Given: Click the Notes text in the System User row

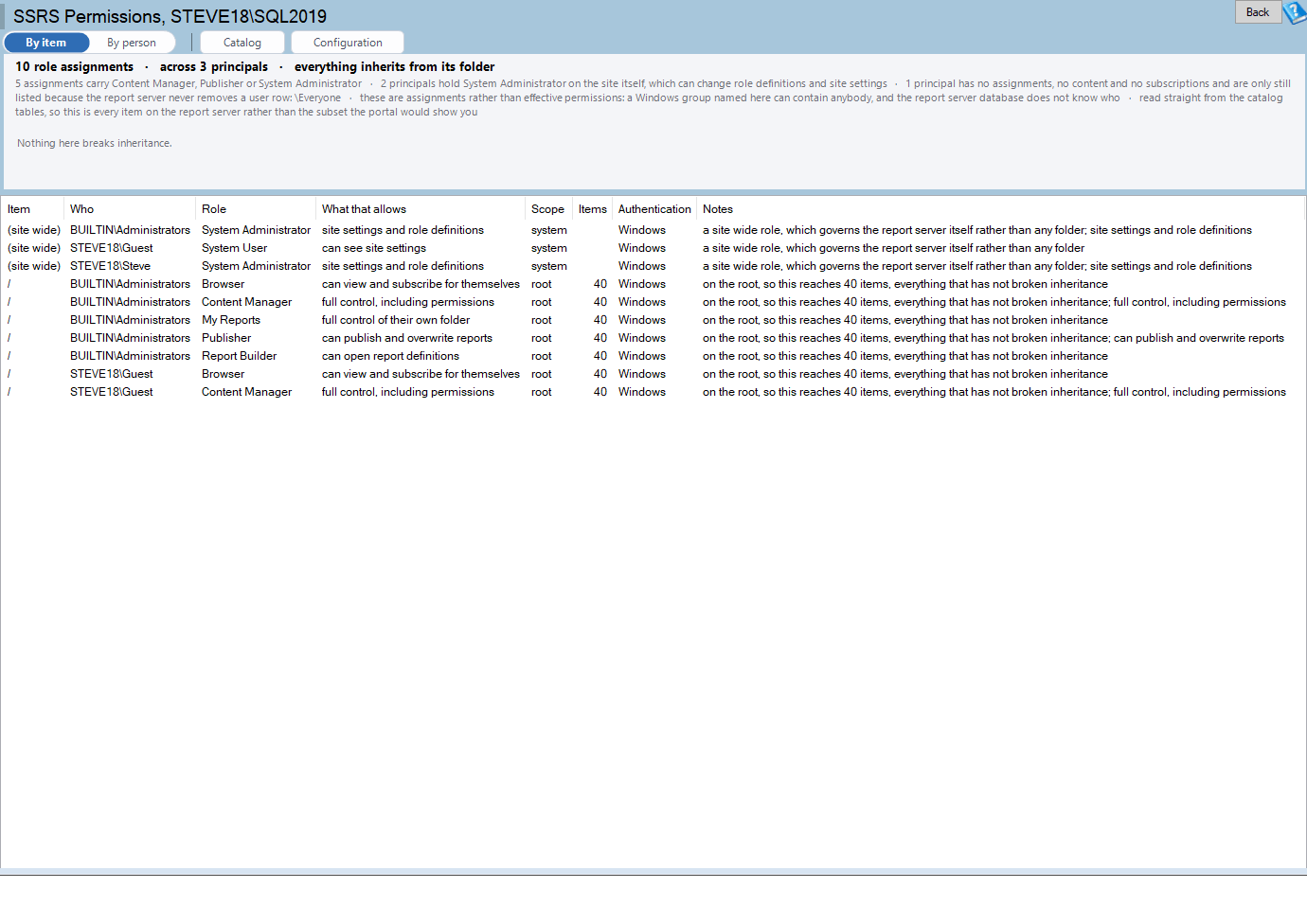Looking at the screenshot, I should [893, 248].
